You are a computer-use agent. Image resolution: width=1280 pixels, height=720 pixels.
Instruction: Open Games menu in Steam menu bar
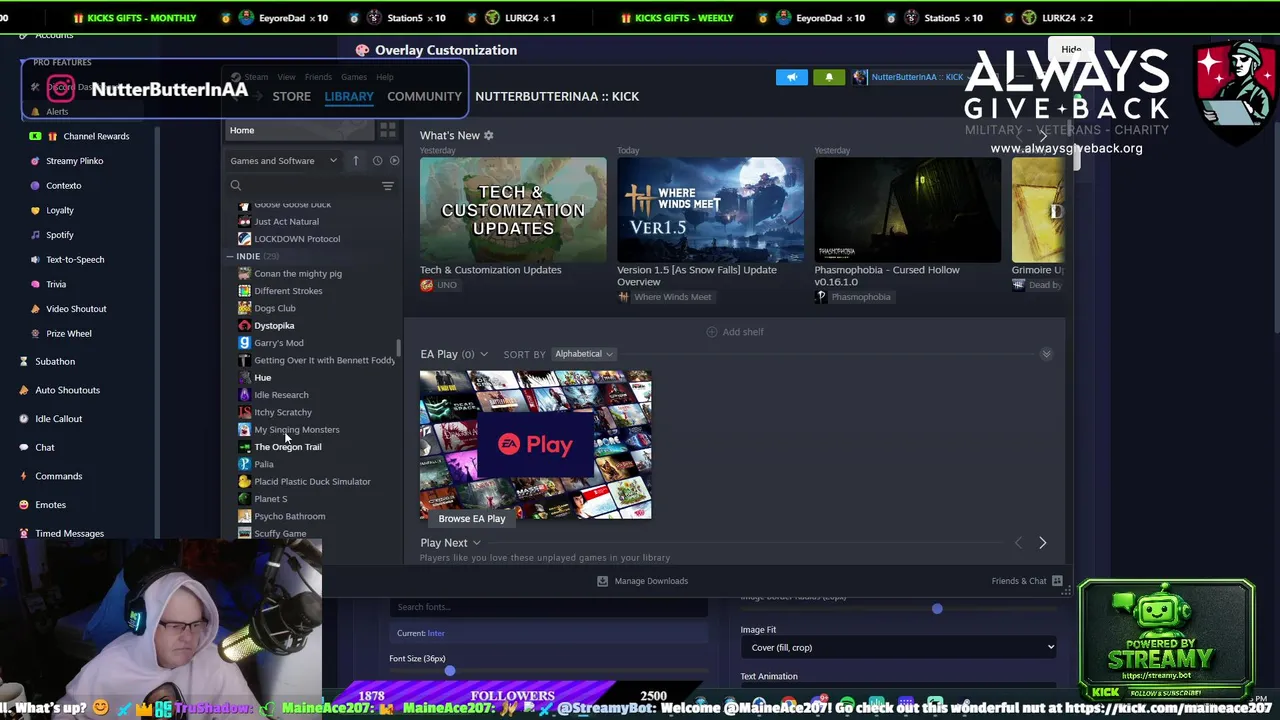coord(353,77)
